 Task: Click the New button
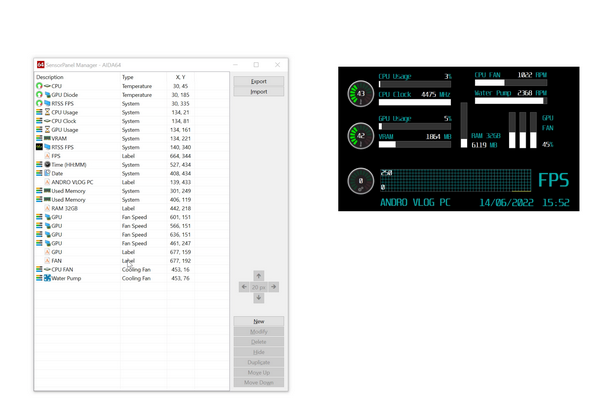tap(258, 321)
